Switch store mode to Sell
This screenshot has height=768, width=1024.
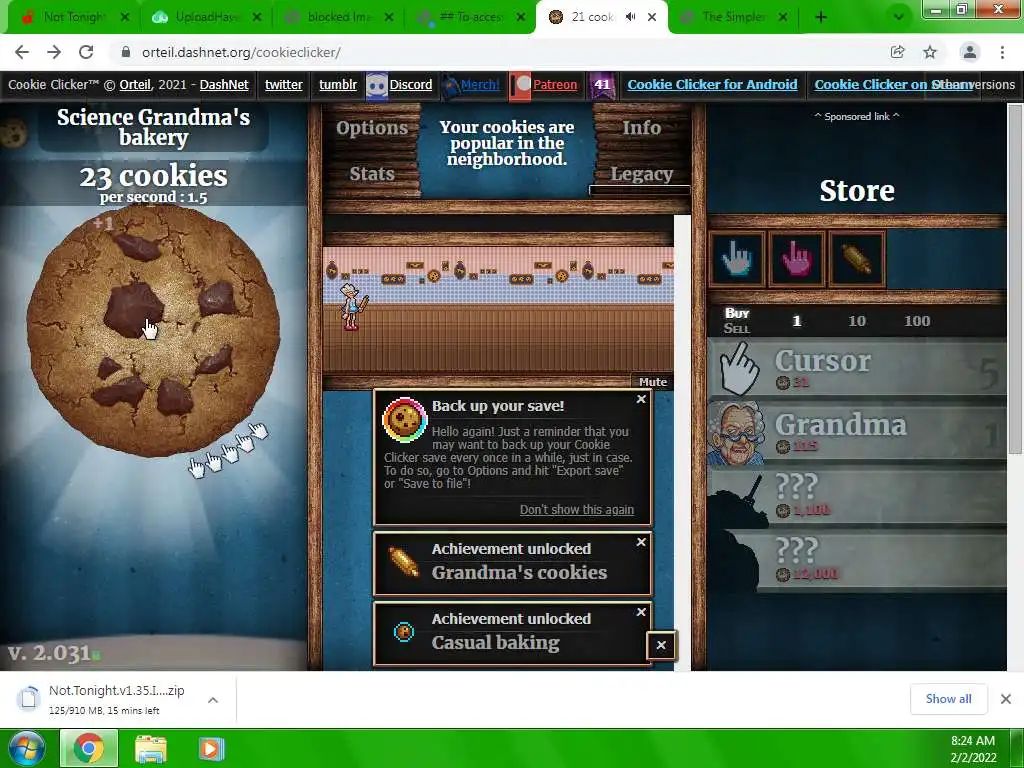(x=736, y=328)
